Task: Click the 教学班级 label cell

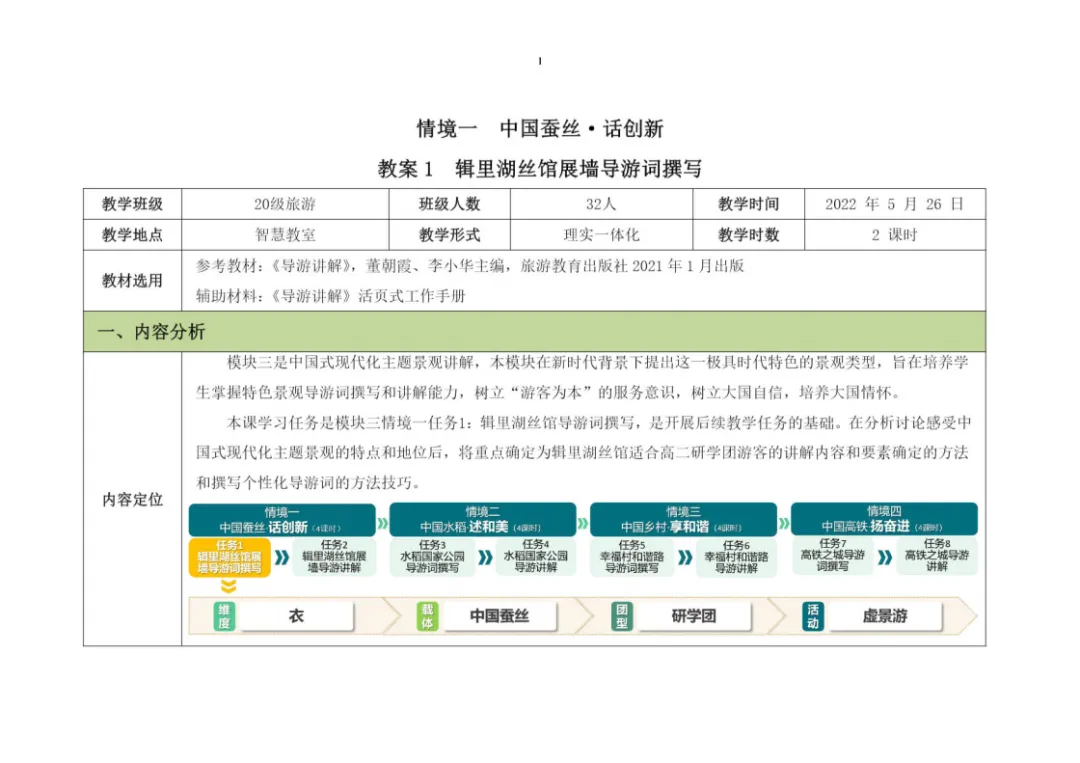Action: [x=132, y=205]
